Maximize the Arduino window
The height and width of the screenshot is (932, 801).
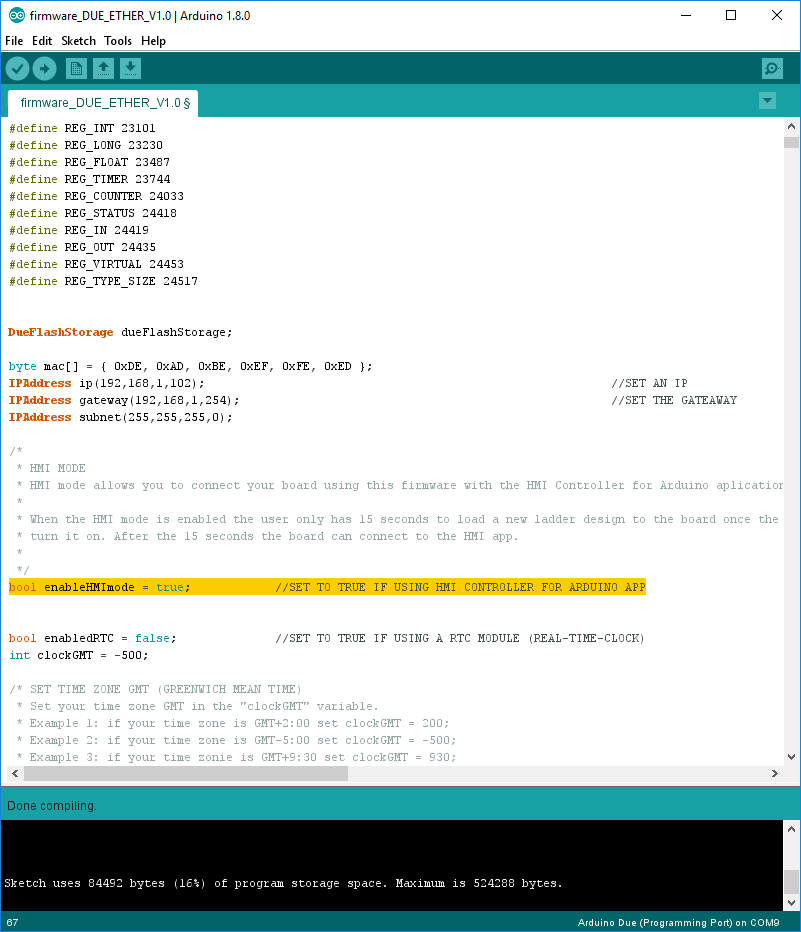coord(731,15)
